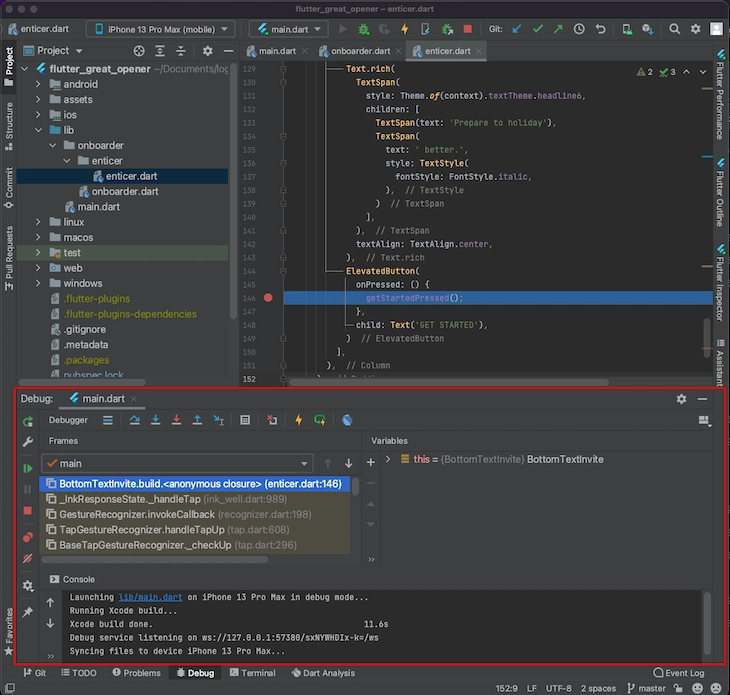Expand the android folder
The image size is (730, 695).
pyautogui.click(x=39, y=84)
